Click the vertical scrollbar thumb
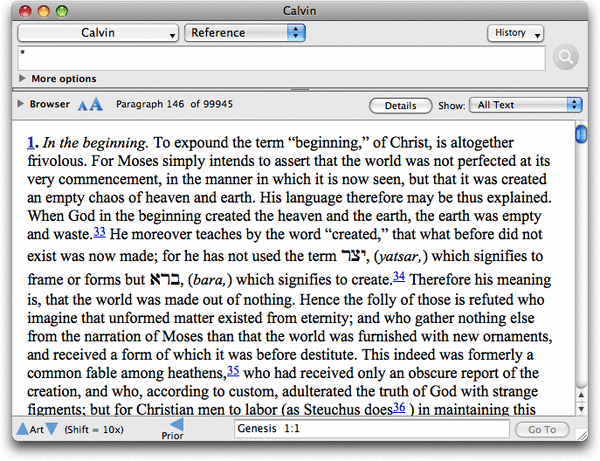Viewport: 600px width, 461px height. (581, 134)
